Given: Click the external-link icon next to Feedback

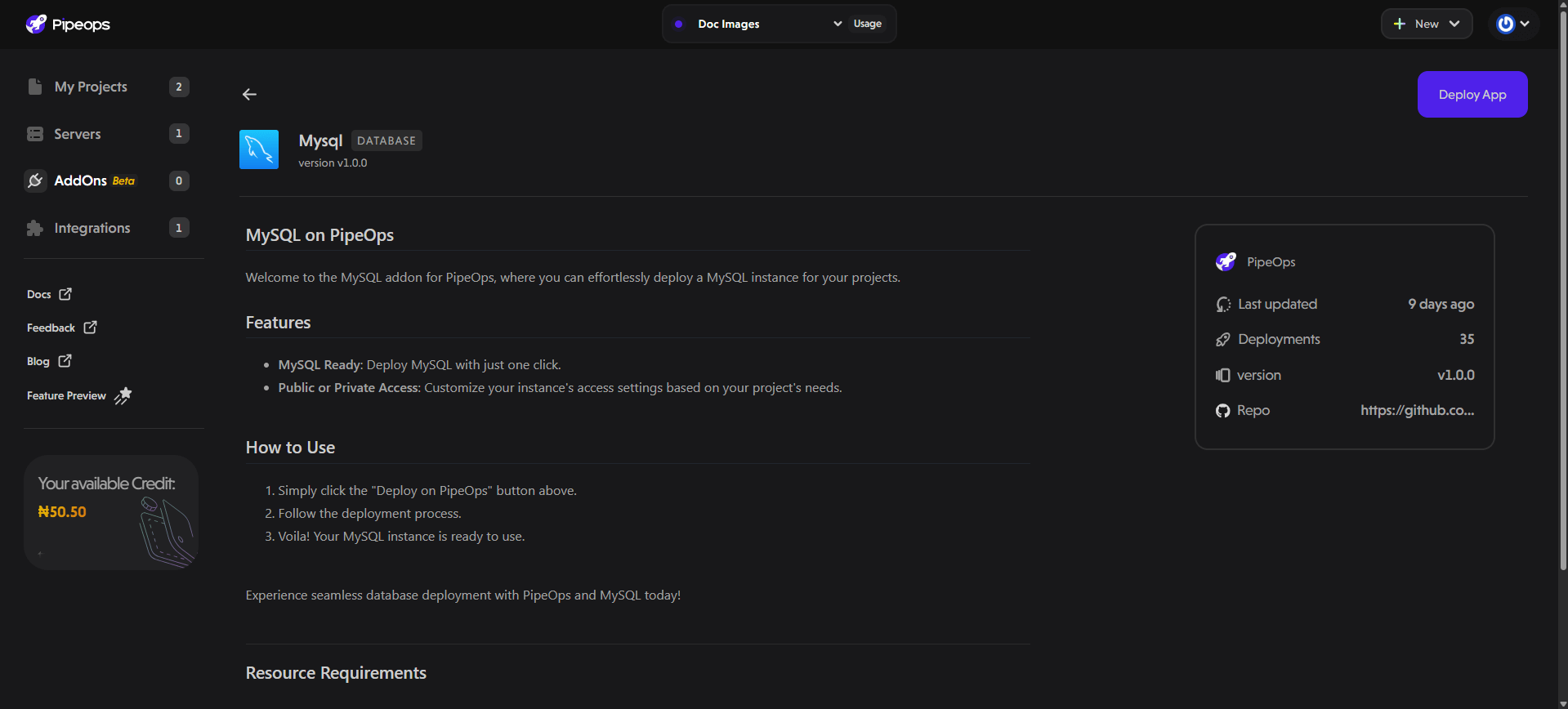Looking at the screenshot, I should 90,328.
